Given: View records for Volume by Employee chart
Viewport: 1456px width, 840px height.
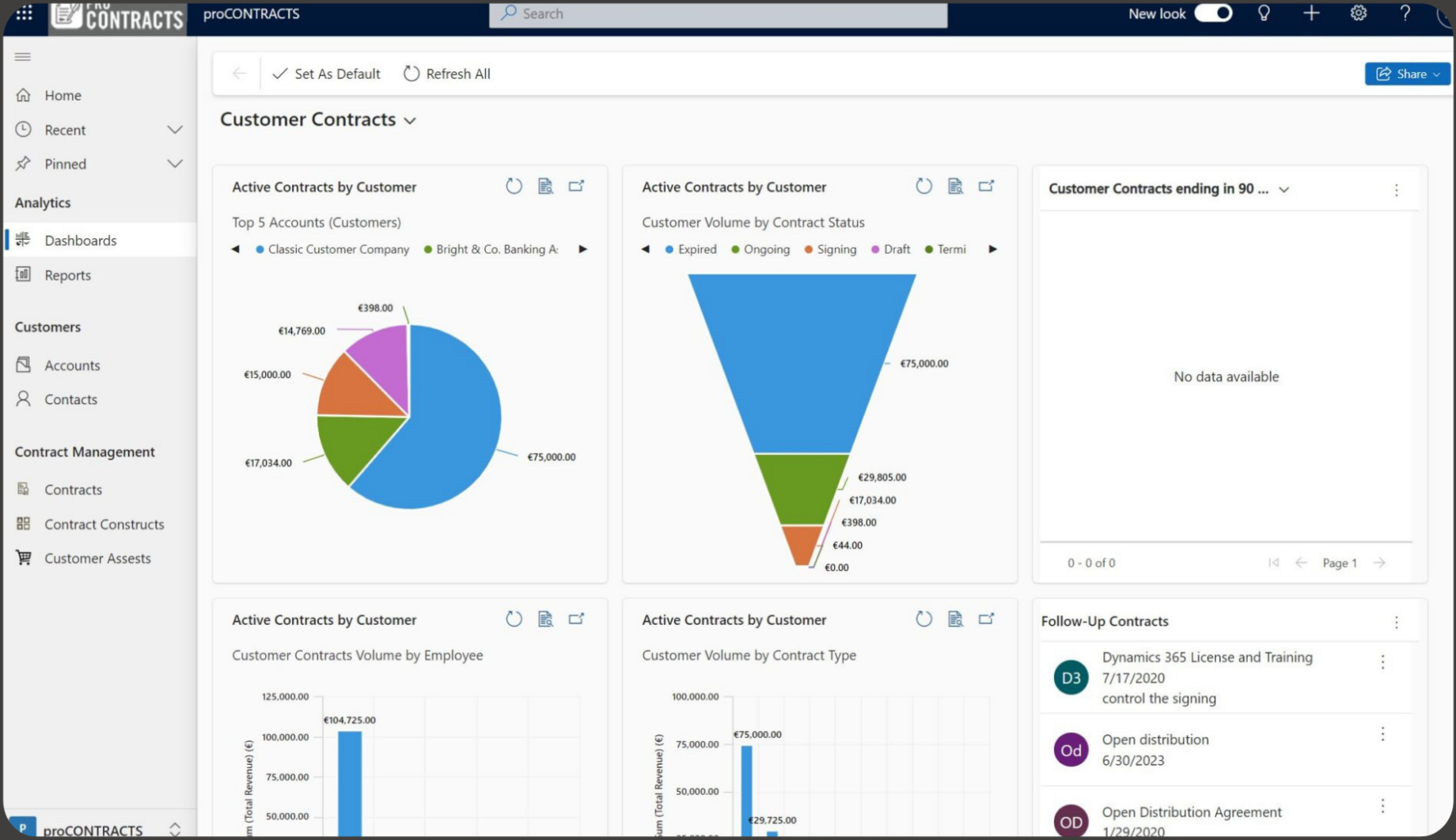Looking at the screenshot, I should point(545,619).
